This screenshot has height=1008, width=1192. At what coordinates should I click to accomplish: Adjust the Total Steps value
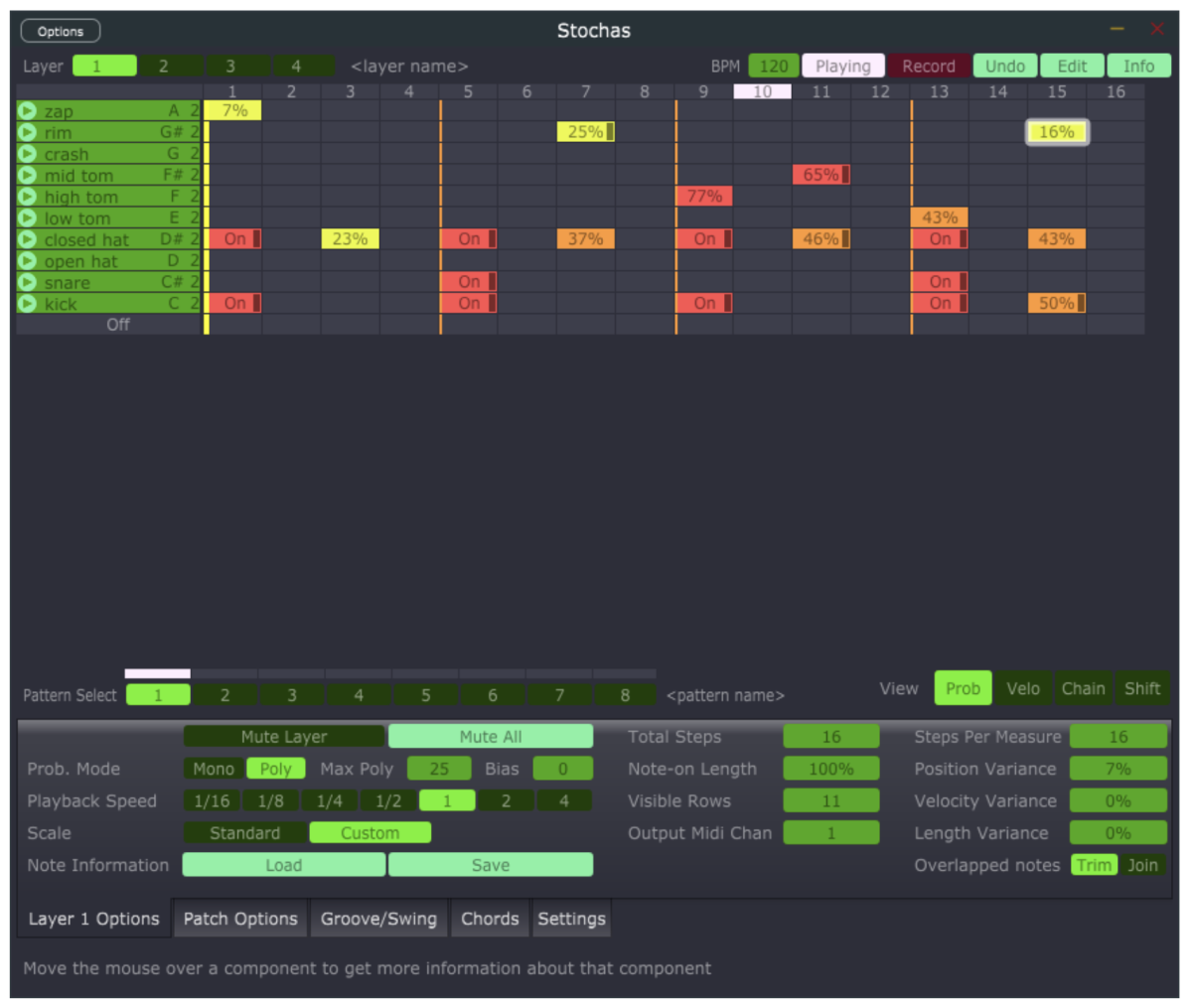pos(831,737)
